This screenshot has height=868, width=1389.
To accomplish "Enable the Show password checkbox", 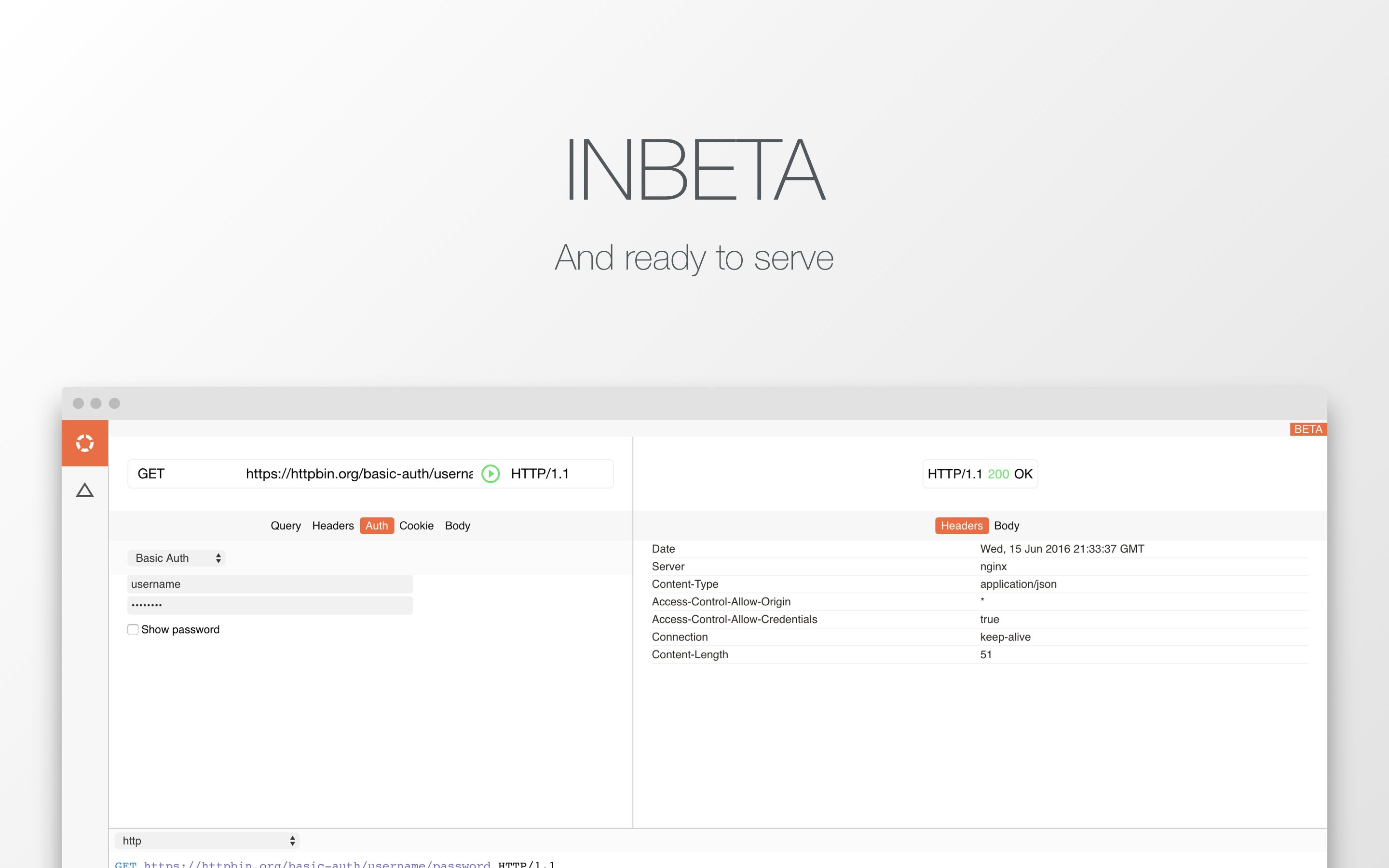I will [x=133, y=629].
